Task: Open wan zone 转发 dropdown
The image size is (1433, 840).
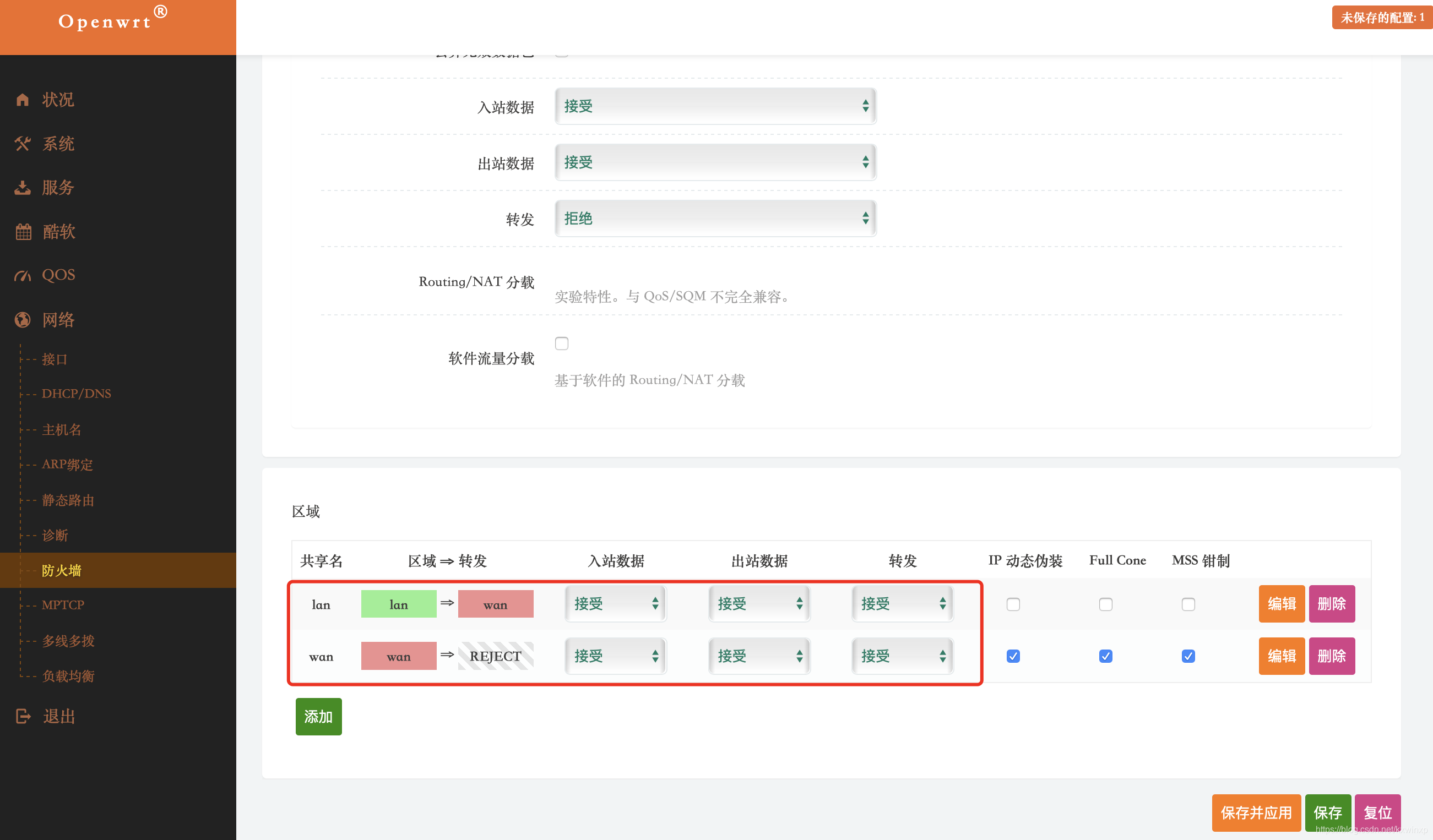Action: pyautogui.click(x=903, y=657)
